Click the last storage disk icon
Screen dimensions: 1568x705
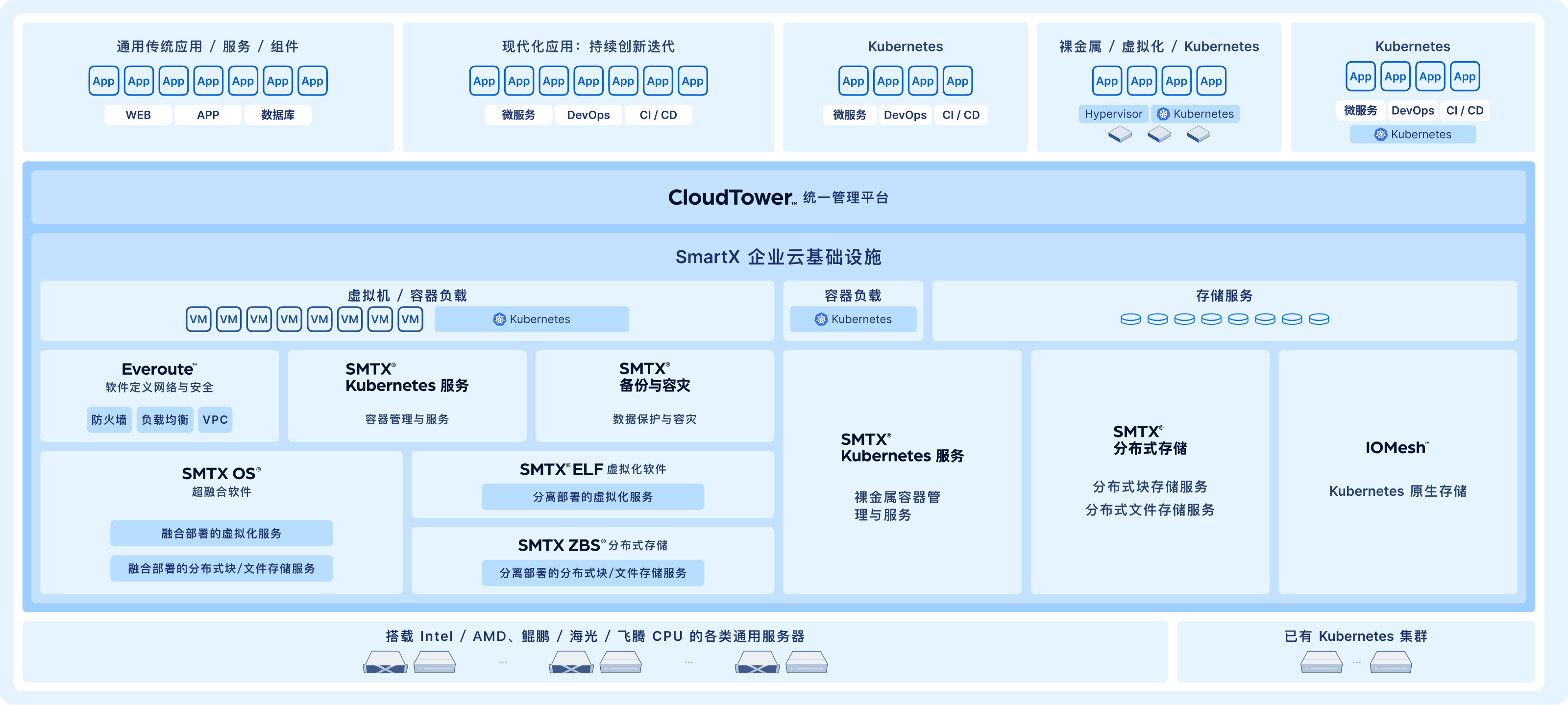pos(1319,319)
